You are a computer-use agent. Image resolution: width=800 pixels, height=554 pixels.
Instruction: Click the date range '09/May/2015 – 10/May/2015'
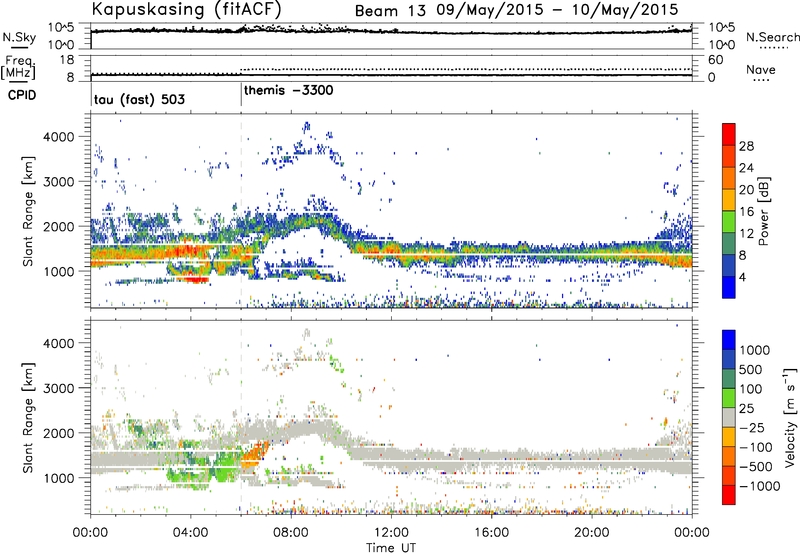point(557,10)
